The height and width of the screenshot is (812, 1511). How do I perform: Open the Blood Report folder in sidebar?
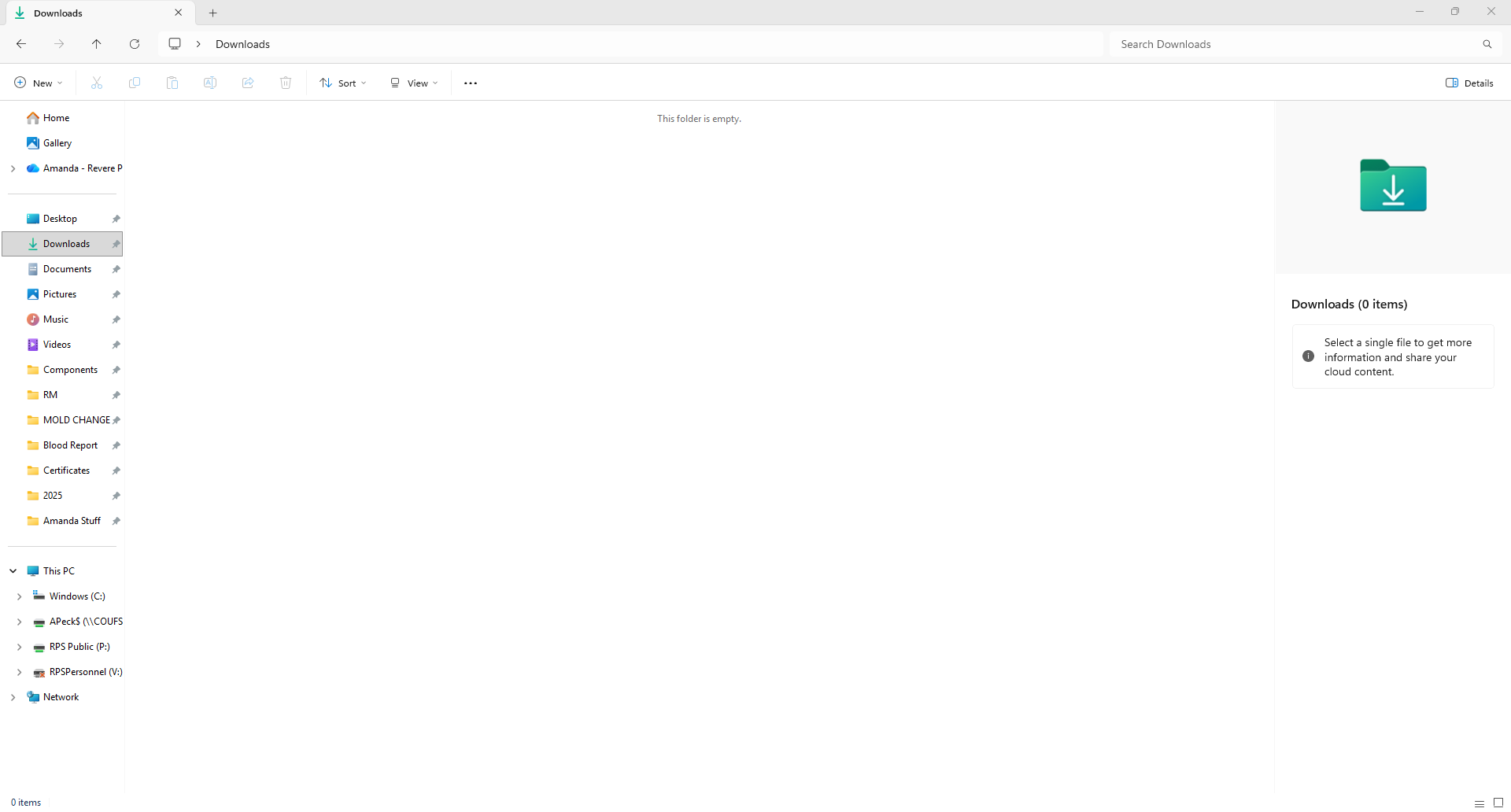(x=70, y=445)
